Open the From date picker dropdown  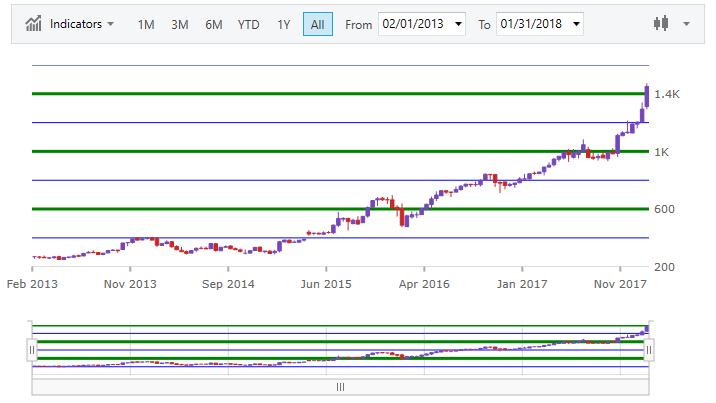pyautogui.click(x=457, y=24)
